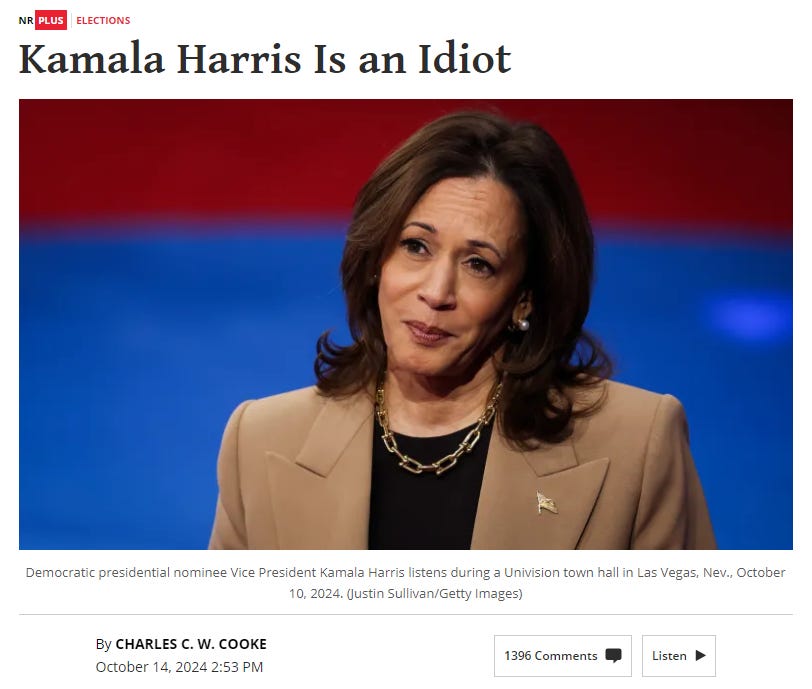Click the play triangle icon beside Listen

[x=700, y=655]
